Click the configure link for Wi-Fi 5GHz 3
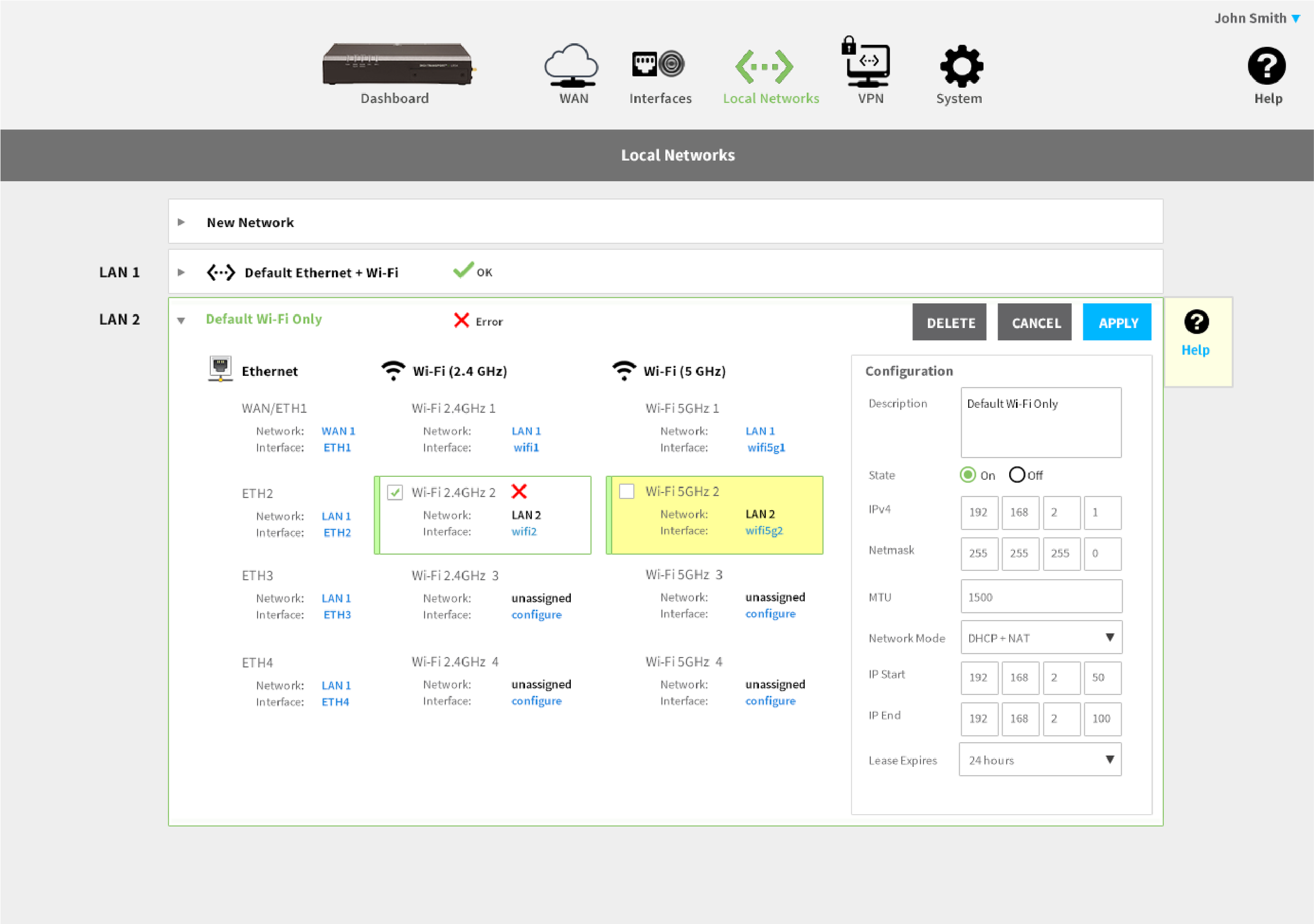Viewport: 1314px width, 924px height. tap(771, 613)
